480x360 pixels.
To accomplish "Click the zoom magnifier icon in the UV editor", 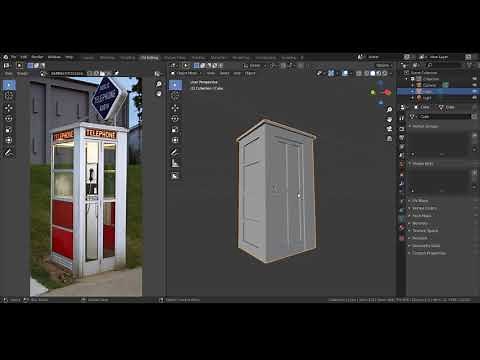I will click(159, 84).
